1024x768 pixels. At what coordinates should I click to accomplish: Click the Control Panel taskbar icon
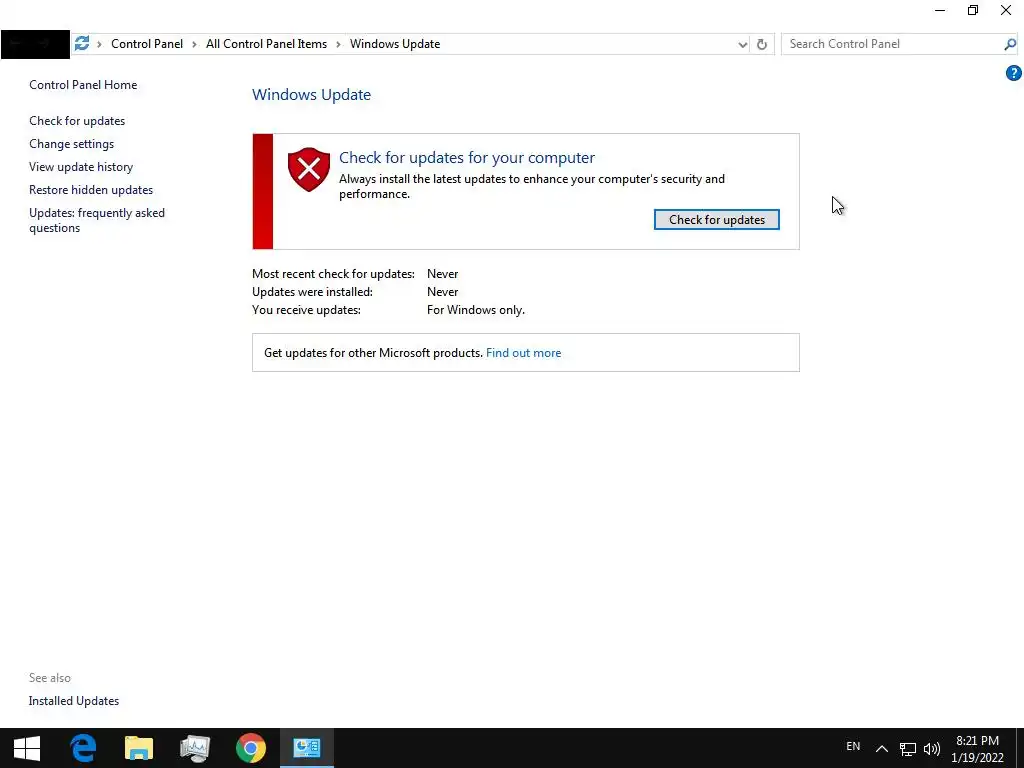click(306, 748)
